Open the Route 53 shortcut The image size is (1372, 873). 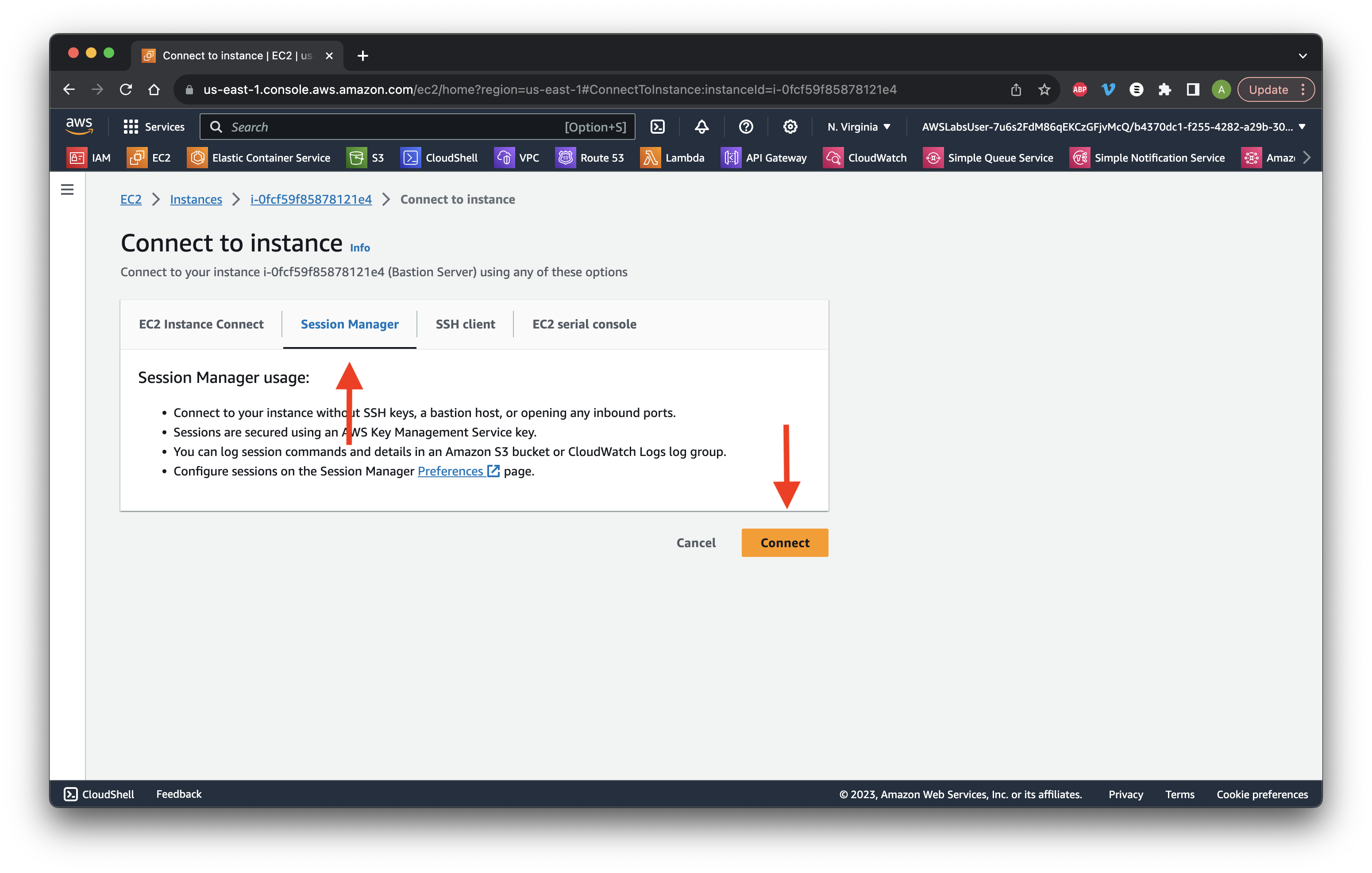(590, 158)
